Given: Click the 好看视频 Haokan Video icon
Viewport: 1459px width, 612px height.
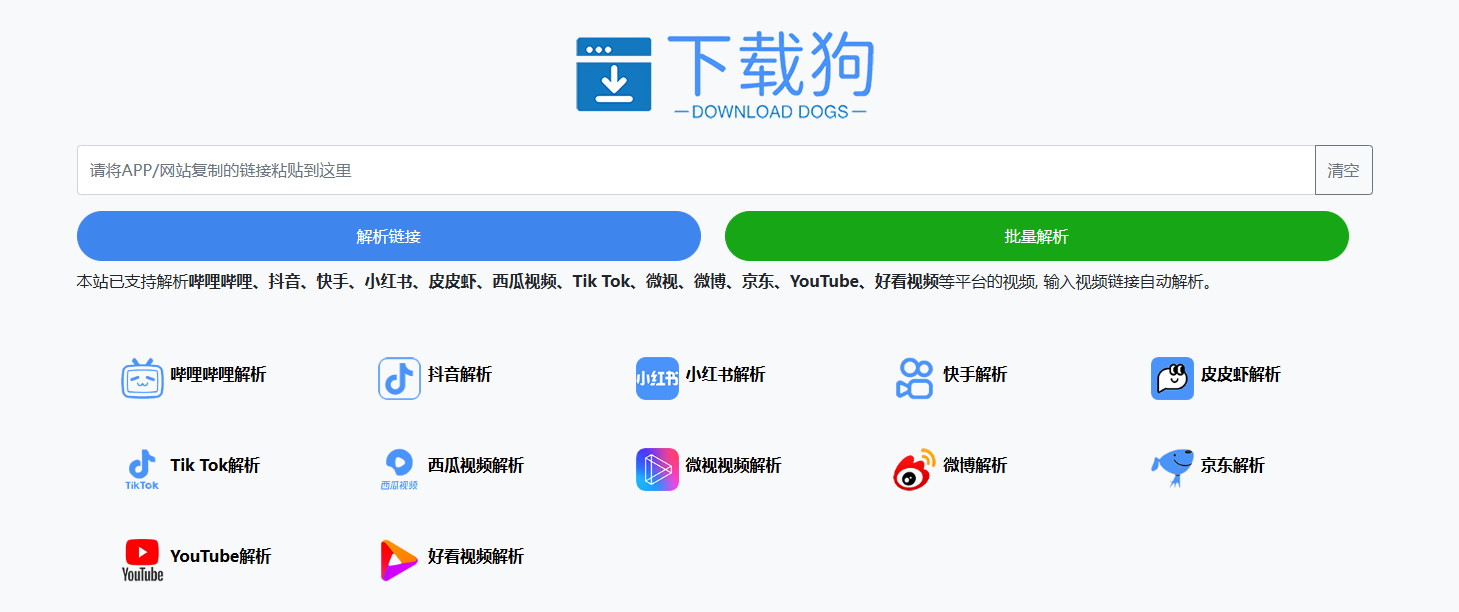Looking at the screenshot, I should click(x=399, y=559).
